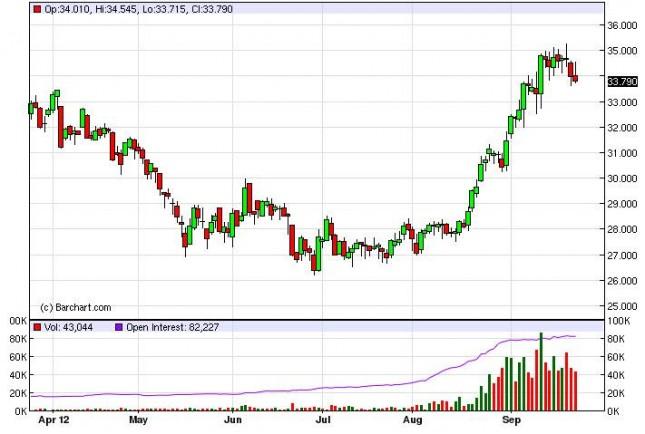Click the red price legend square beside Op:34.010
The height and width of the screenshot is (434, 645).
coord(37,9)
